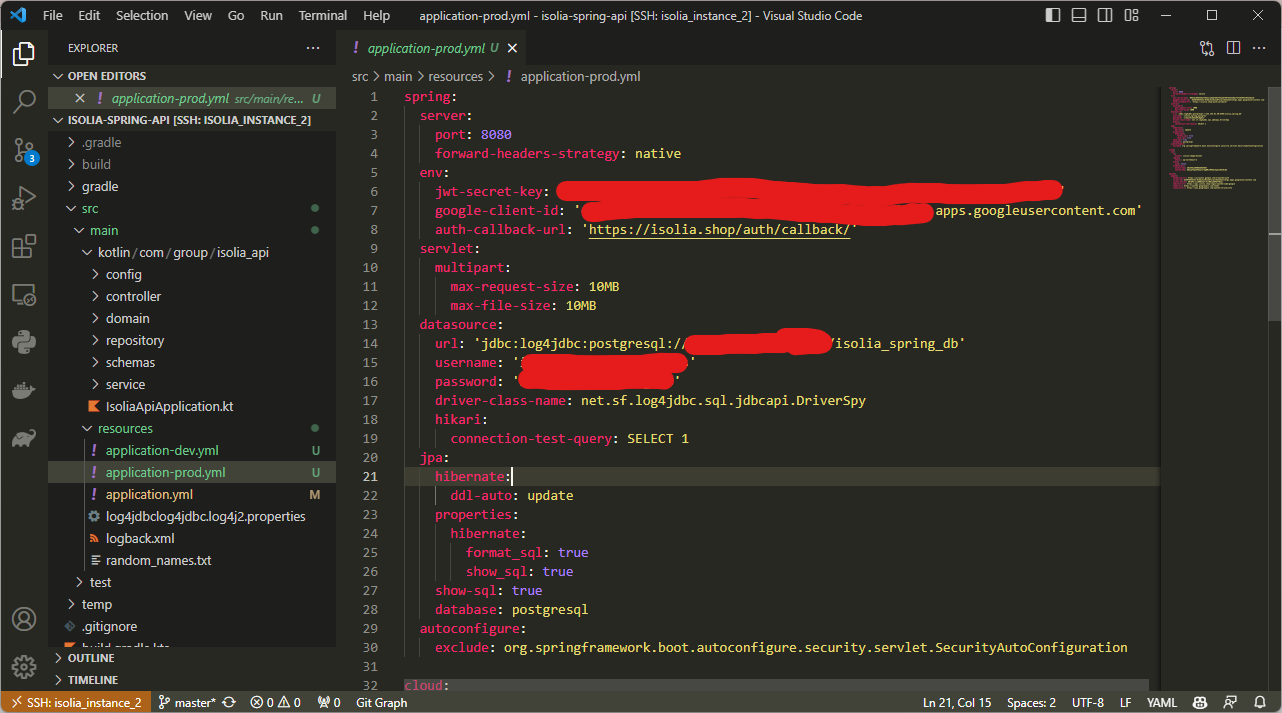Collapse the resources folder
Viewport: 1282px width, 713px height.
(x=192, y=428)
